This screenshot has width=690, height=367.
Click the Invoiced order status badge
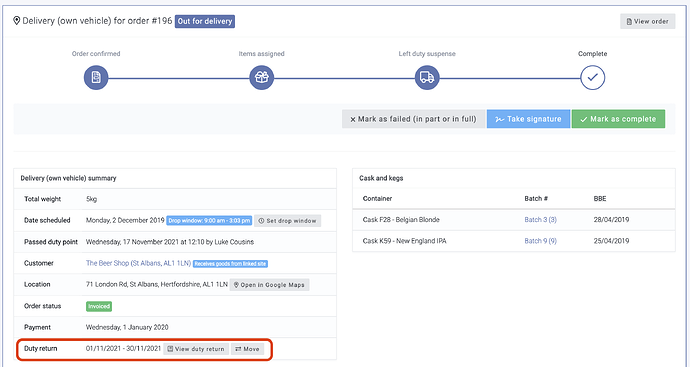(x=99, y=306)
